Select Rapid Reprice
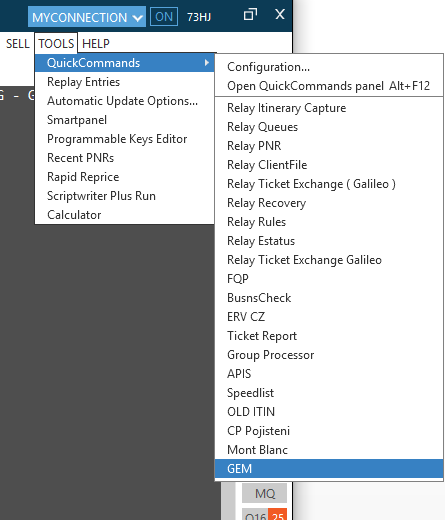Screen dimensions: 445x520 pyautogui.click(x=125, y=177)
